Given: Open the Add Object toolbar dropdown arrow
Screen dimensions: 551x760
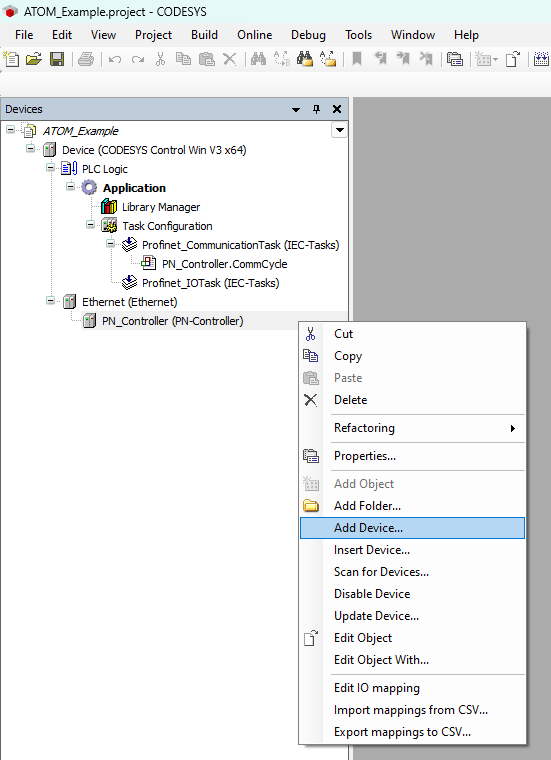Looking at the screenshot, I should (x=495, y=60).
